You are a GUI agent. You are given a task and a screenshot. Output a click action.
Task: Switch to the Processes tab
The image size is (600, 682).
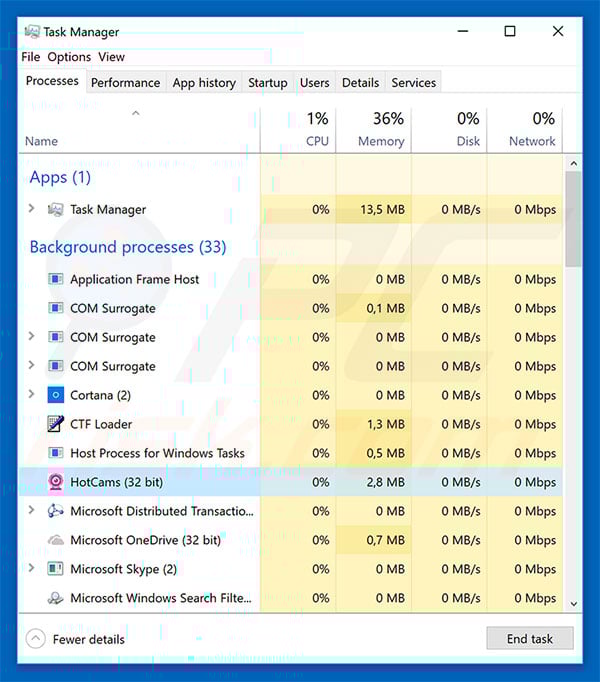pyautogui.click(x=52, y=81)
